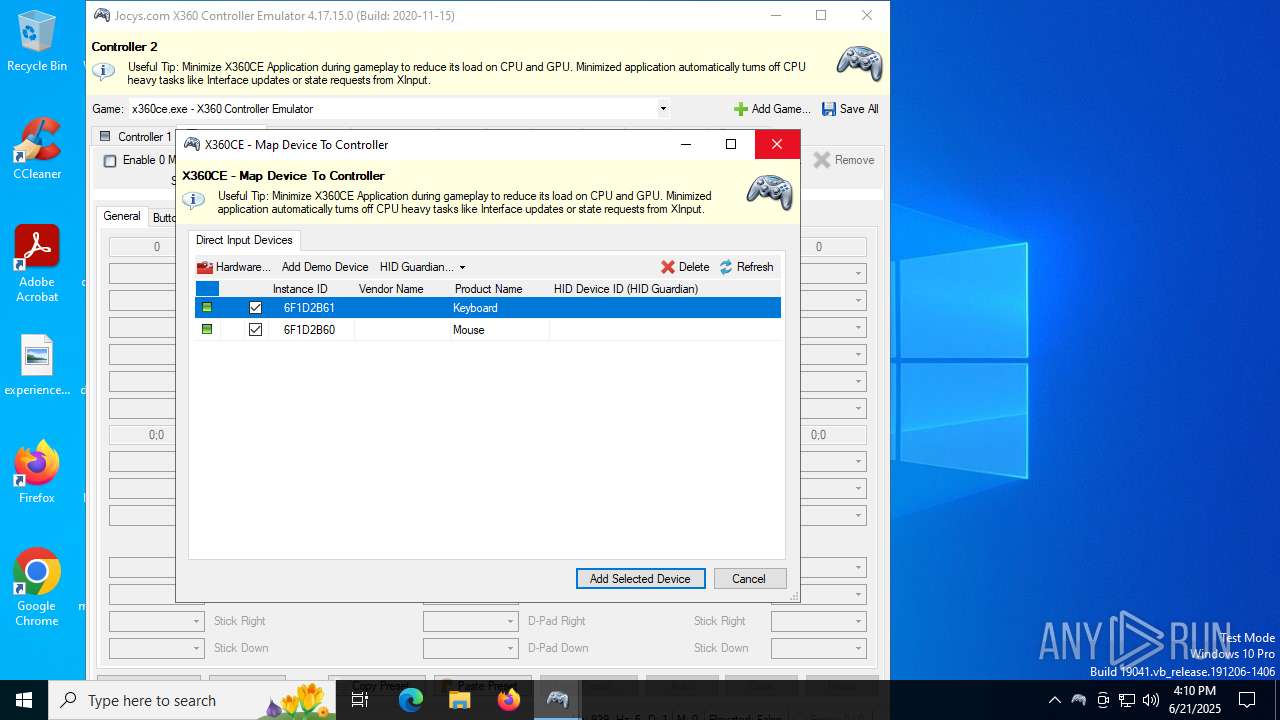Expand the HID Guardian dropdown menu
1280x720 pixels.
pos(423,267)
